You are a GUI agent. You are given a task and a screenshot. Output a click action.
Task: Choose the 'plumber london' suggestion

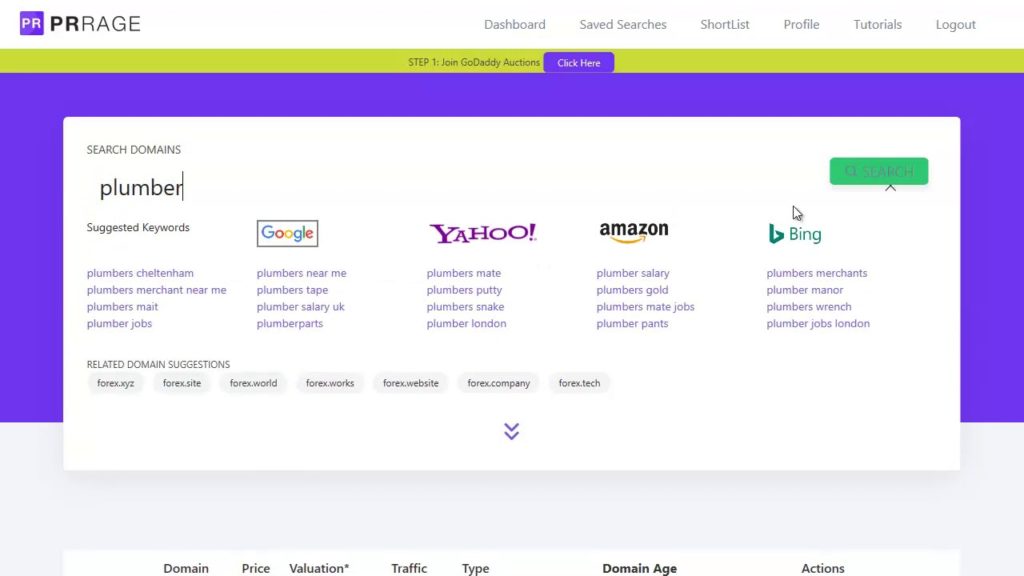coord(466,324)
